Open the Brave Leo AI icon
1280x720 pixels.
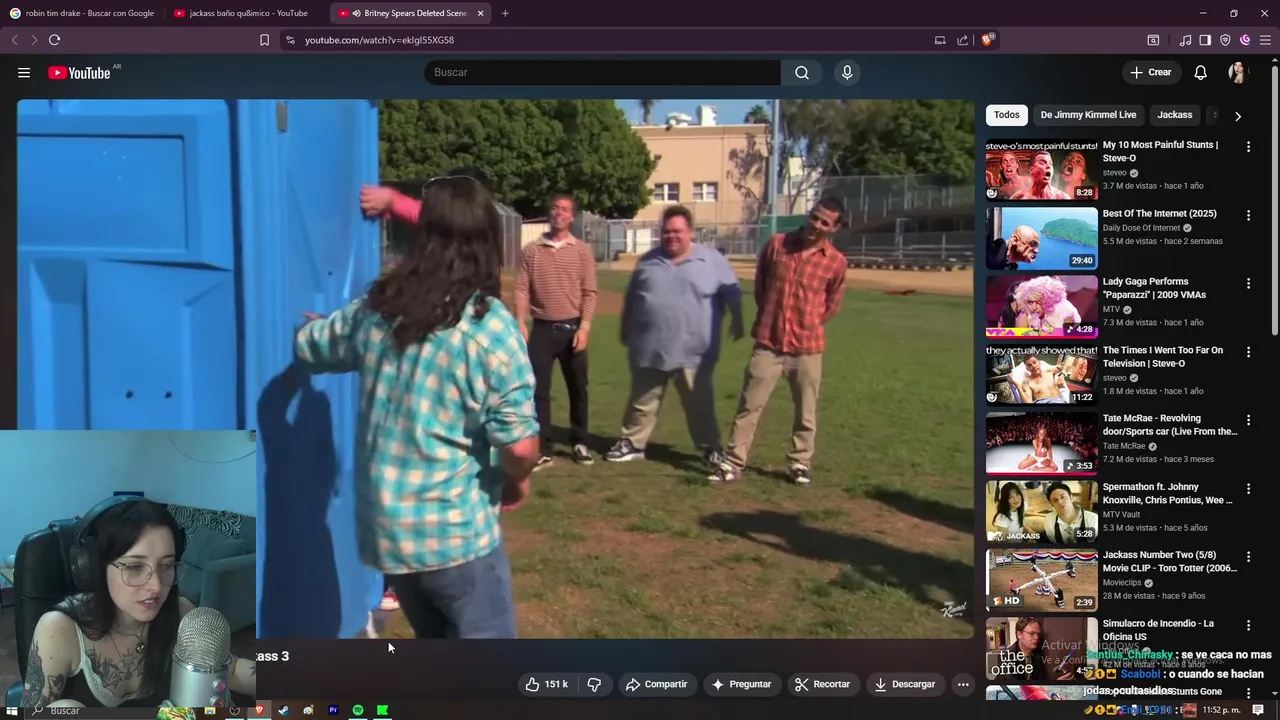point(1245,40)
